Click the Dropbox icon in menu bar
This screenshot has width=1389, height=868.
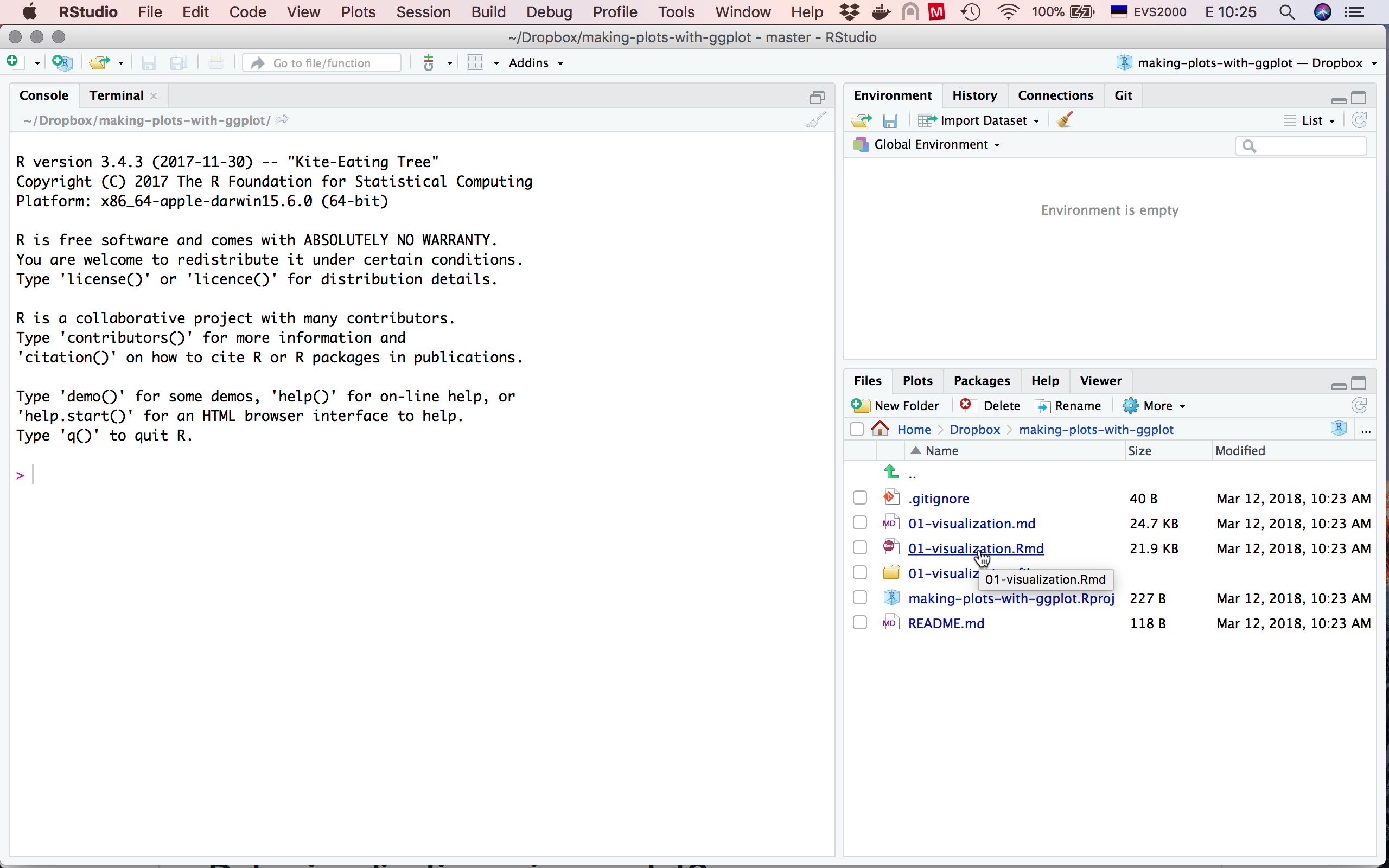tap(850, 12)
